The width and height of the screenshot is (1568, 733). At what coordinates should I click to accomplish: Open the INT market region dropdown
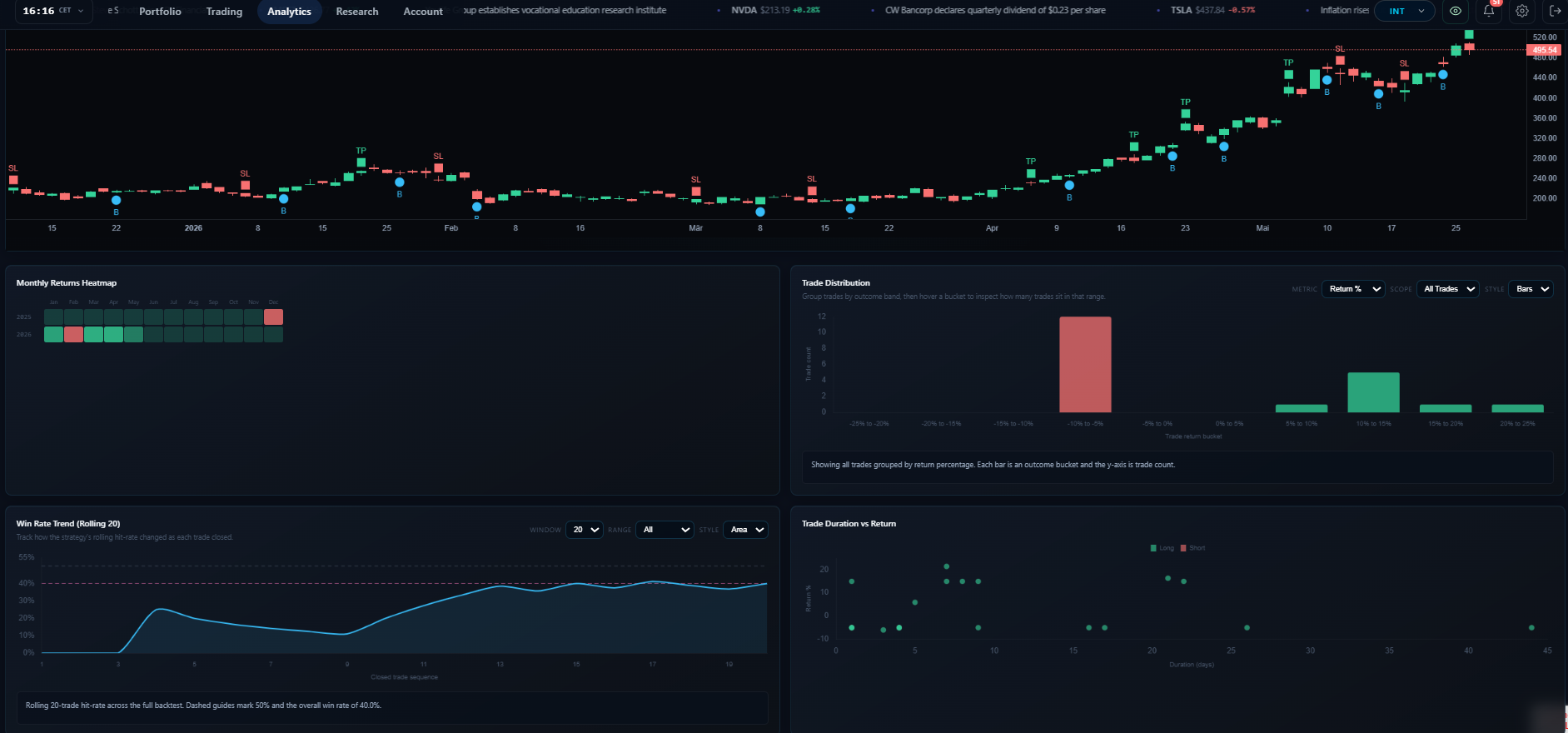coord(1405,11)
